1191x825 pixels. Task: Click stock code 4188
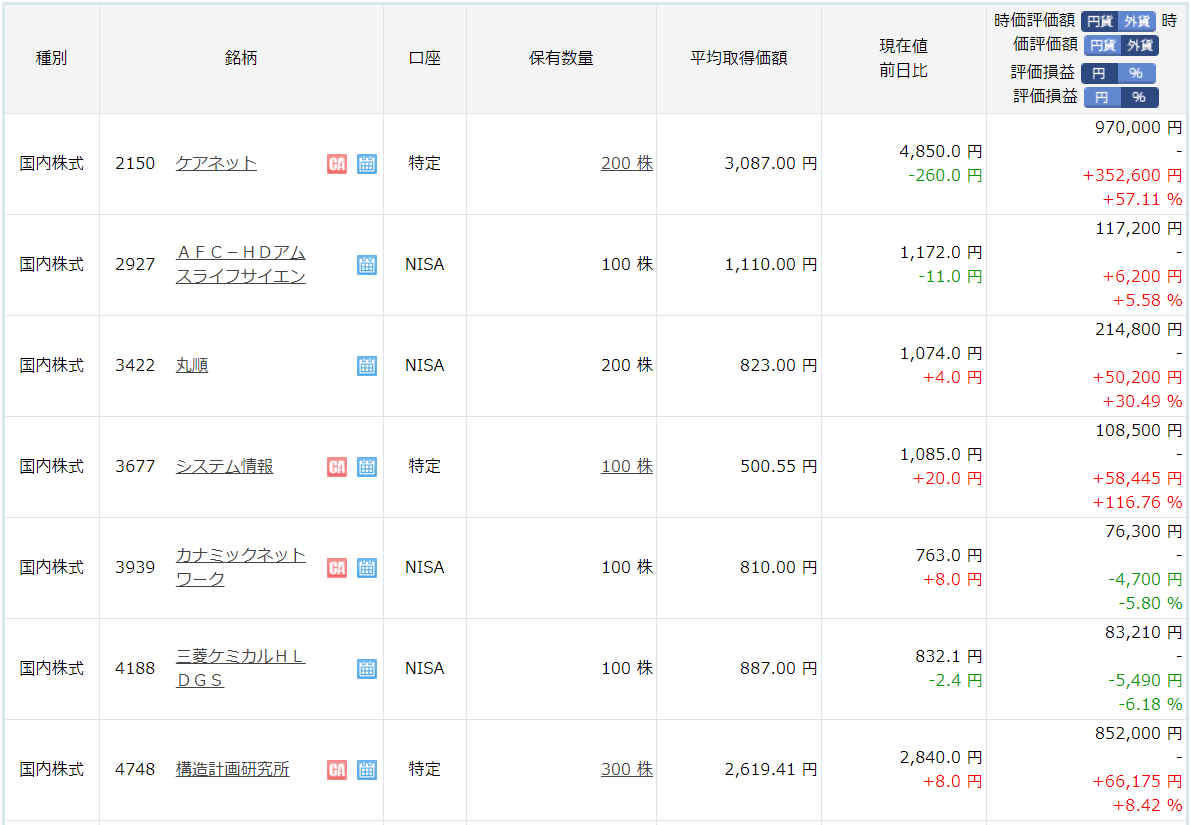[x=134, y=669]
